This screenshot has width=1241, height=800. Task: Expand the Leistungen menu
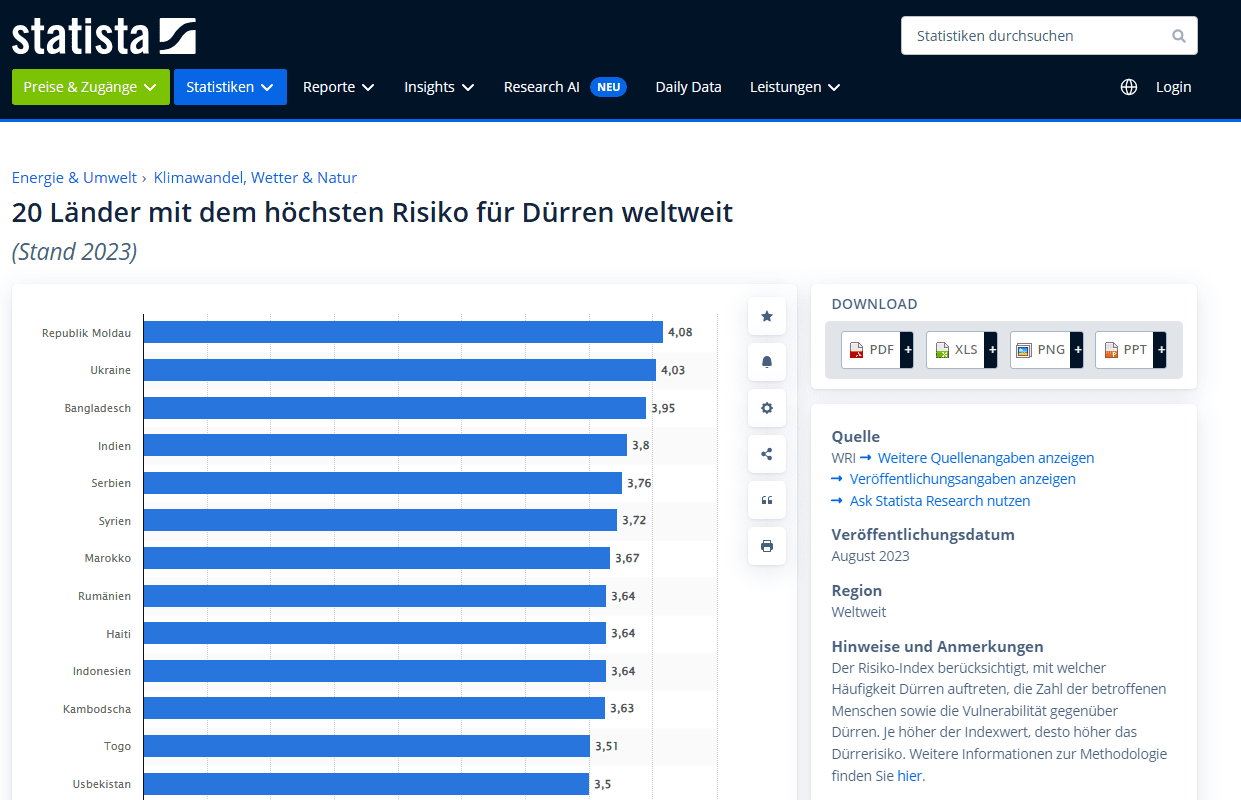[x=795, y=87]
